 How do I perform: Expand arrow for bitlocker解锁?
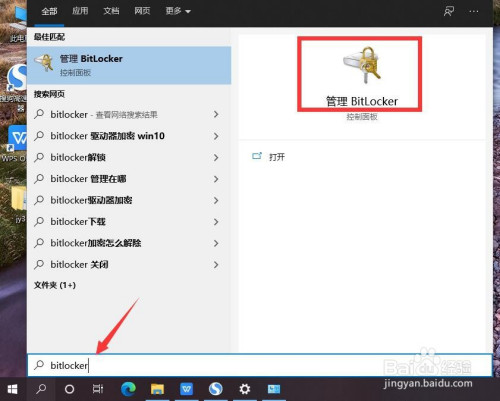pos(216,157)
